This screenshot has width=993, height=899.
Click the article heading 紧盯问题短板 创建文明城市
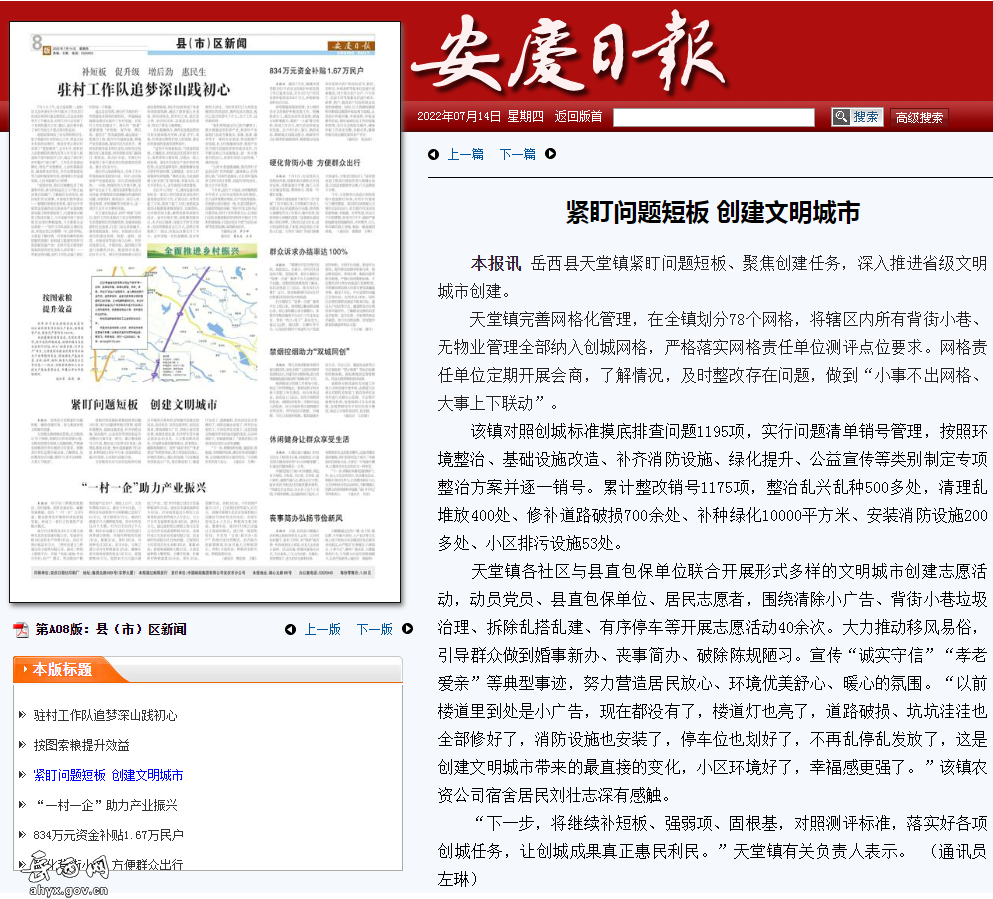pos(713,213)
